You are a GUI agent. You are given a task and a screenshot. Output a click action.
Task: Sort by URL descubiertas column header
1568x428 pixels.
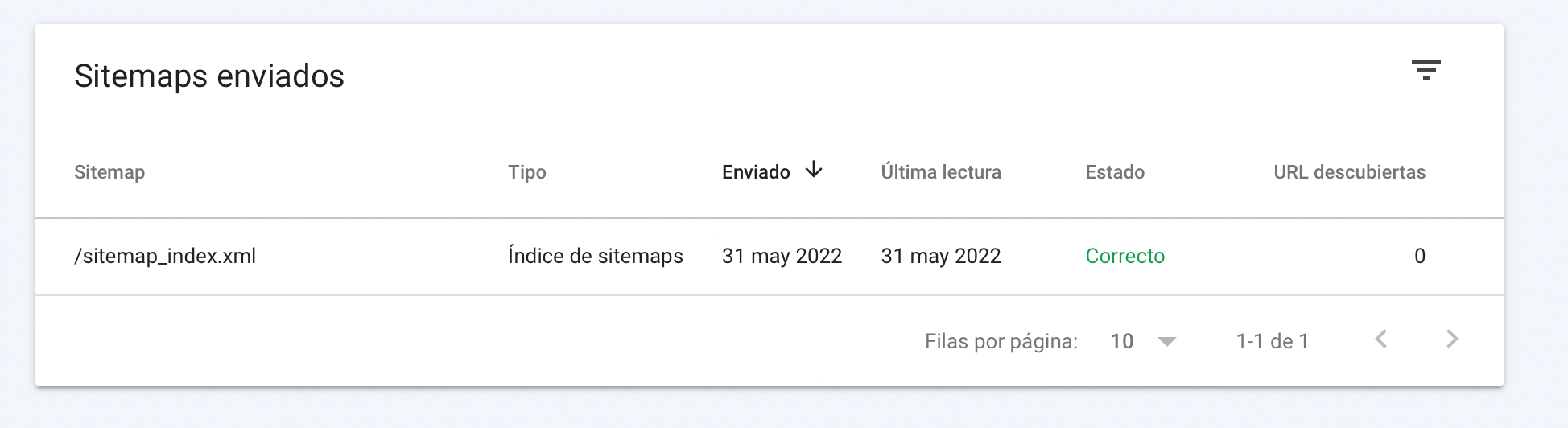click(x=1349, y=172)
